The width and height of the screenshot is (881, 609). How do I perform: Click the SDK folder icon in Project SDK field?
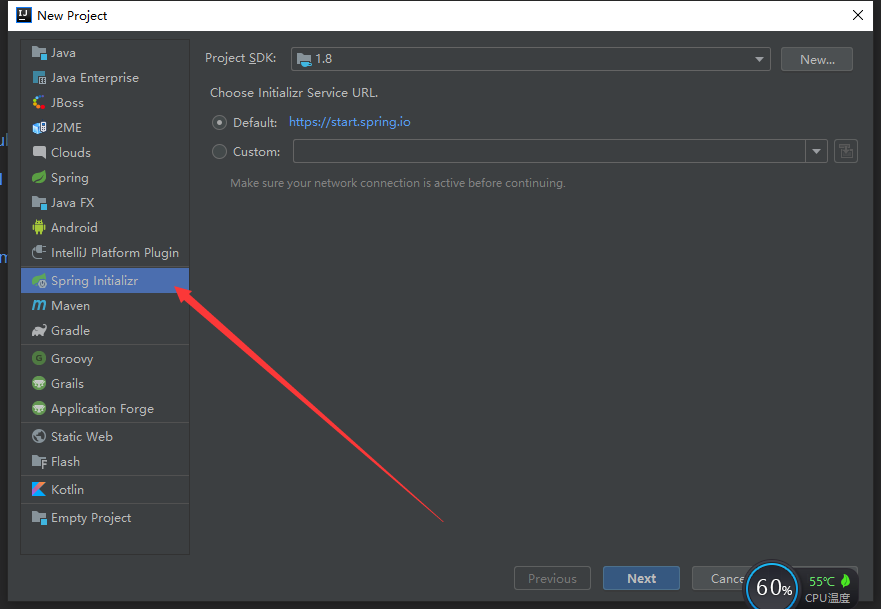pyautogui.click(x=304, y=59)
